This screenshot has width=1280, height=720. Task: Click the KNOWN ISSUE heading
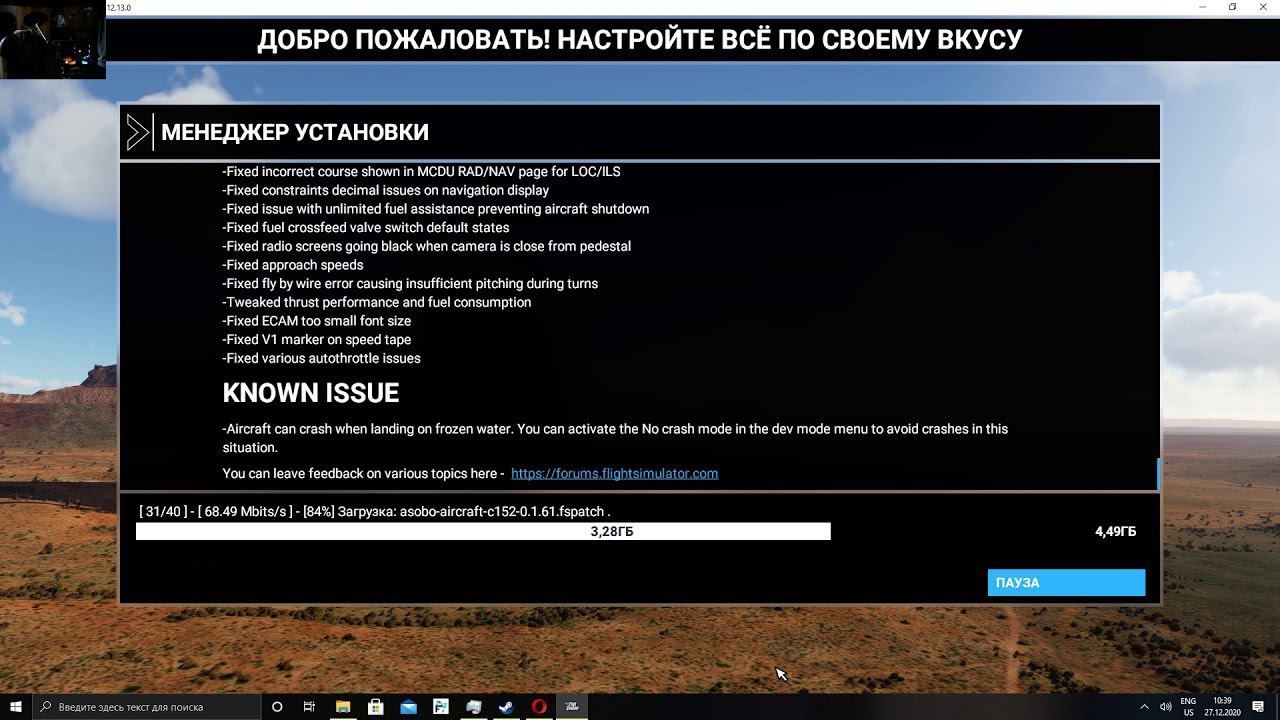[311, 393]
